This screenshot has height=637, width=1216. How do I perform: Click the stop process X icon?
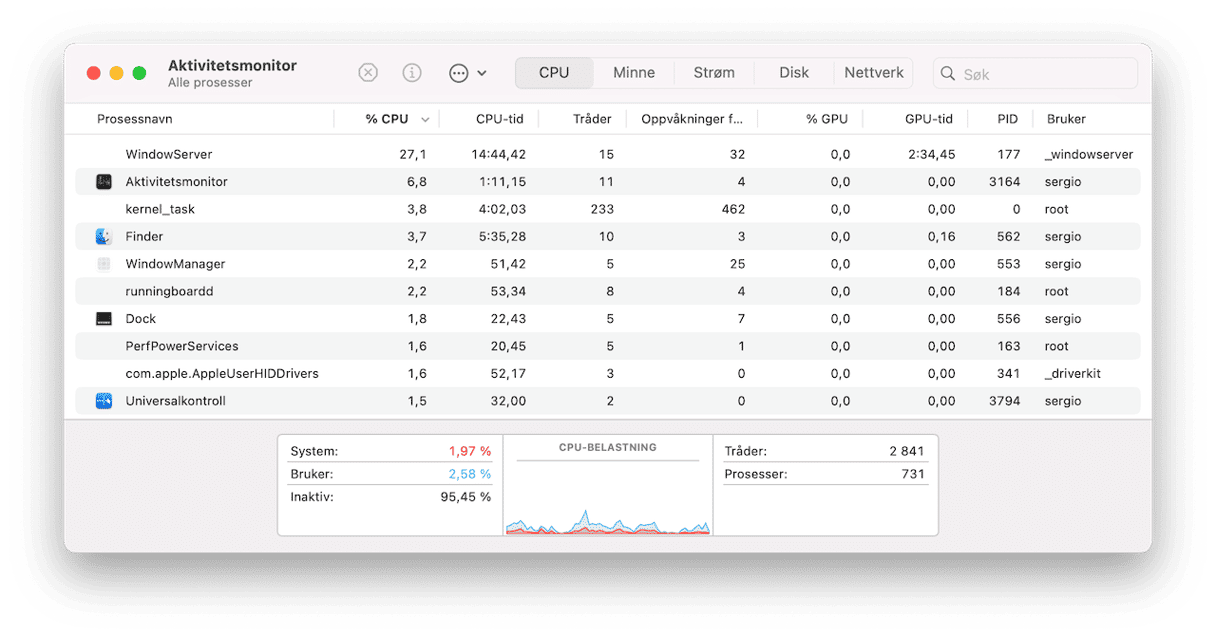point(368,73)
